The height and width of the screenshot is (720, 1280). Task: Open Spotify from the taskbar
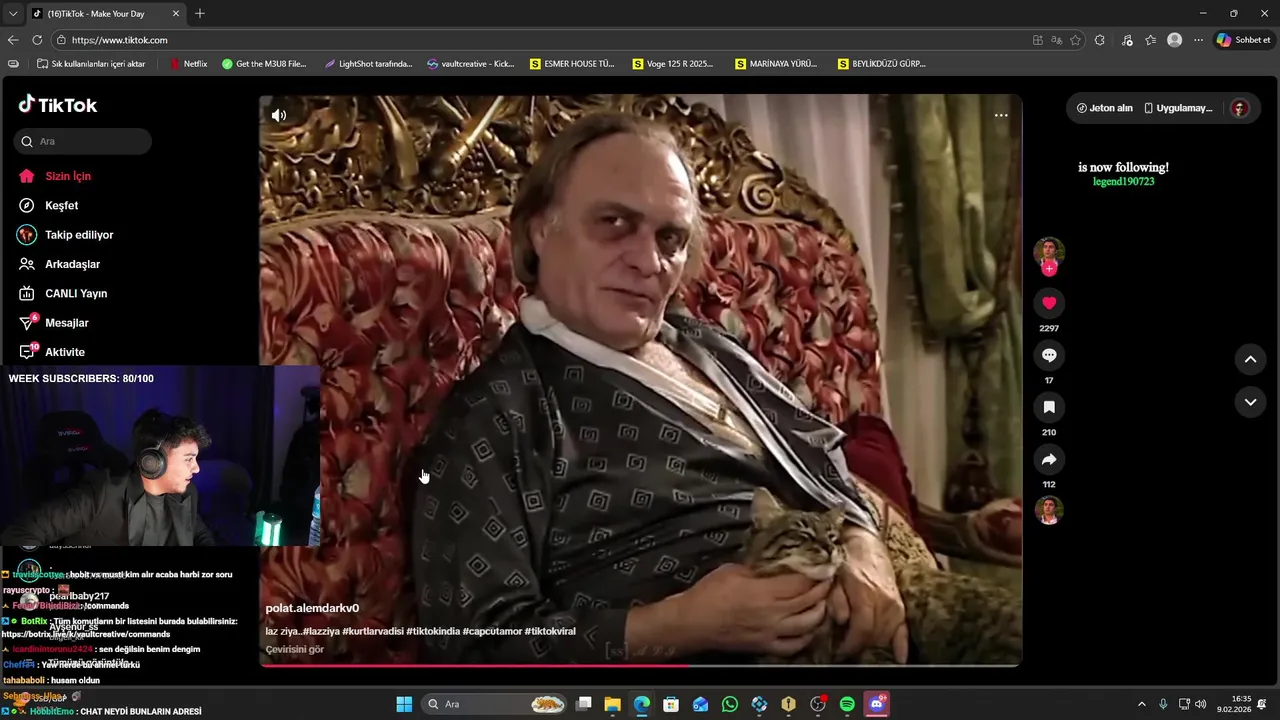[847, 704]
